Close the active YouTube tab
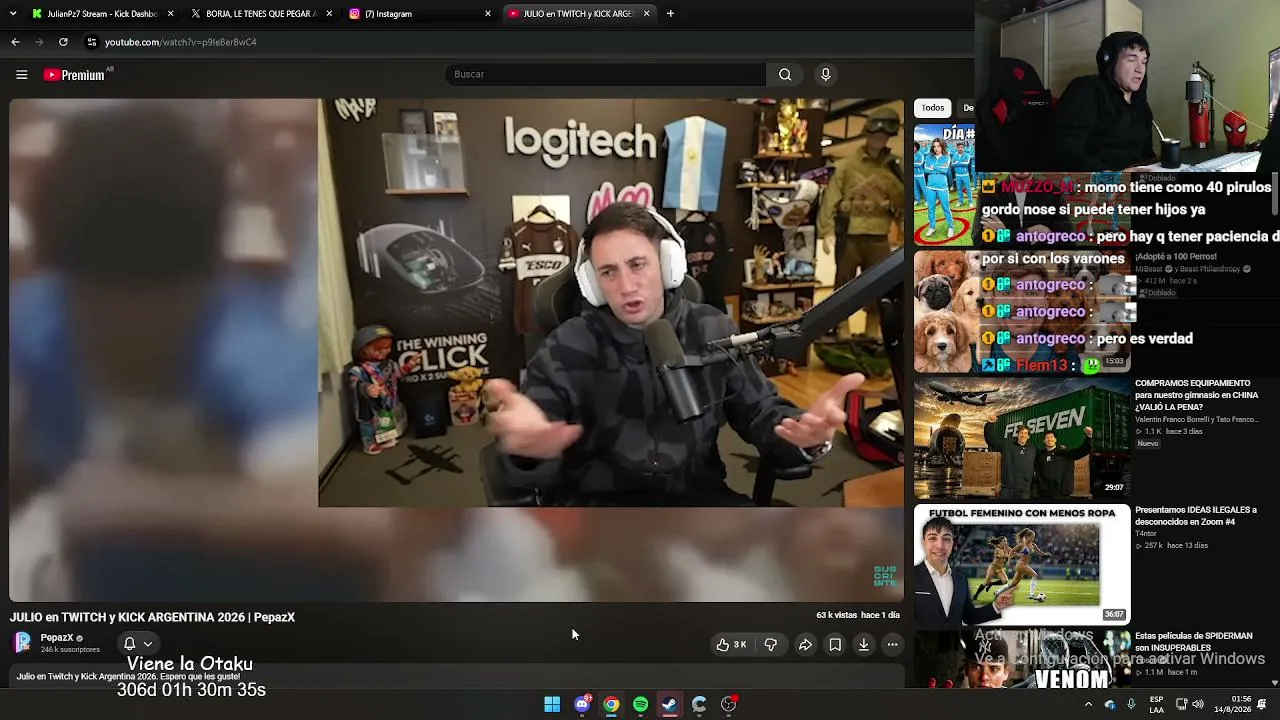 pyautogui.click(x=647, y=14)
